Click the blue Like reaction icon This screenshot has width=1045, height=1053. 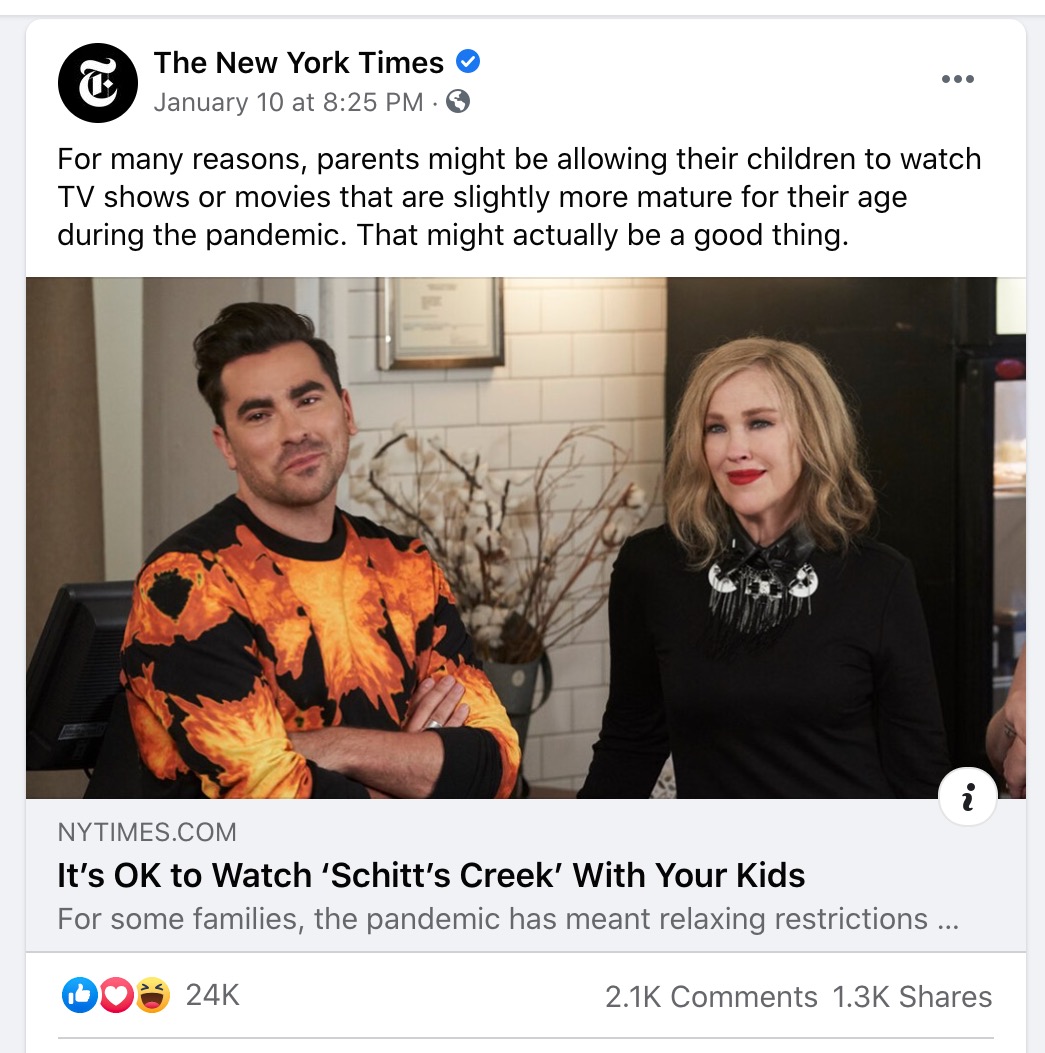(x=78, y=995)
